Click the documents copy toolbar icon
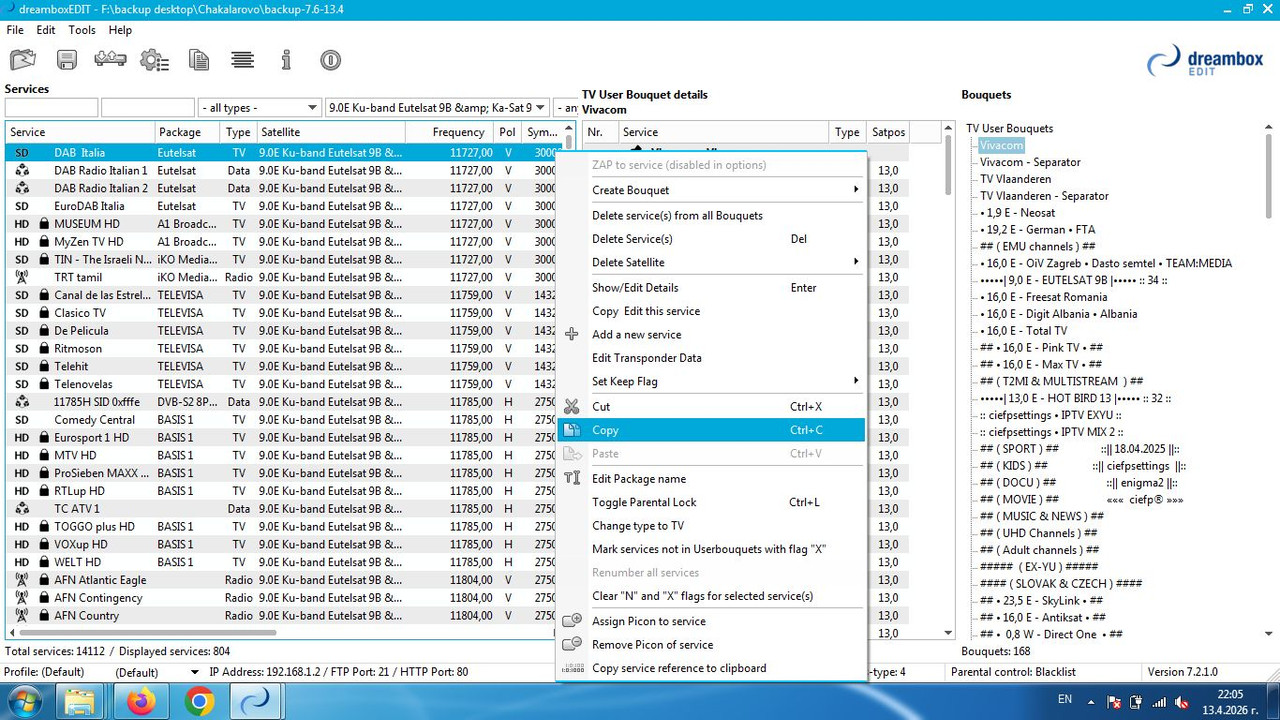1280x720 pixels. coord(199,60)
